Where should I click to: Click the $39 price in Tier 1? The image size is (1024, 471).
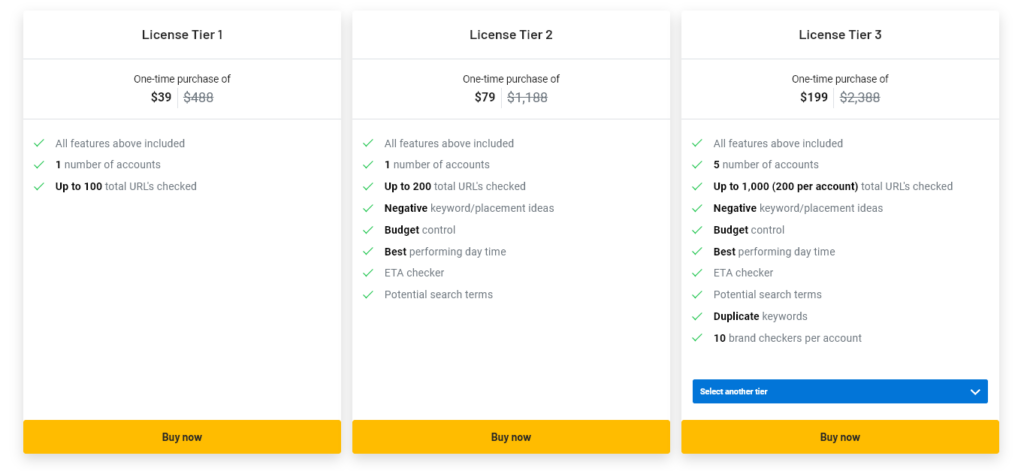click(161, 97)
